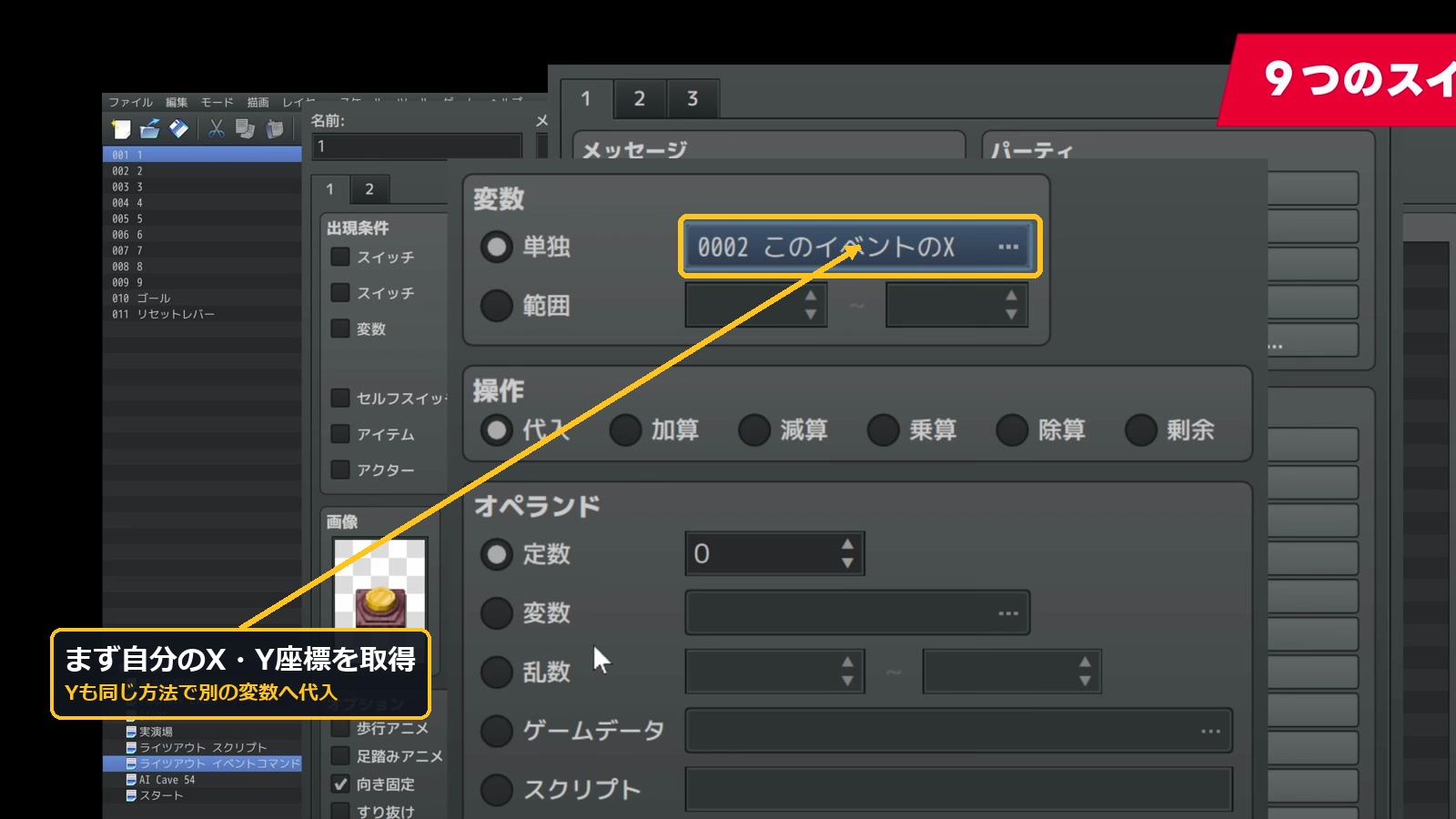Click the Cut scissors icon
1456x819 pixels.
pos(217,129)
